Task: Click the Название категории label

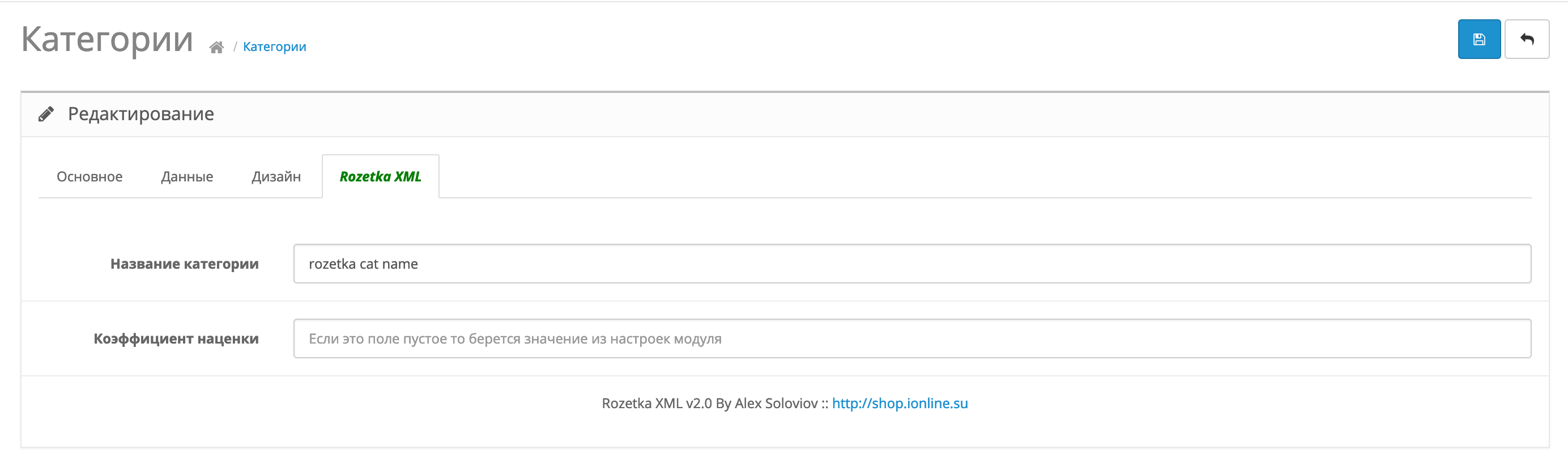Action: pos(185,264)
